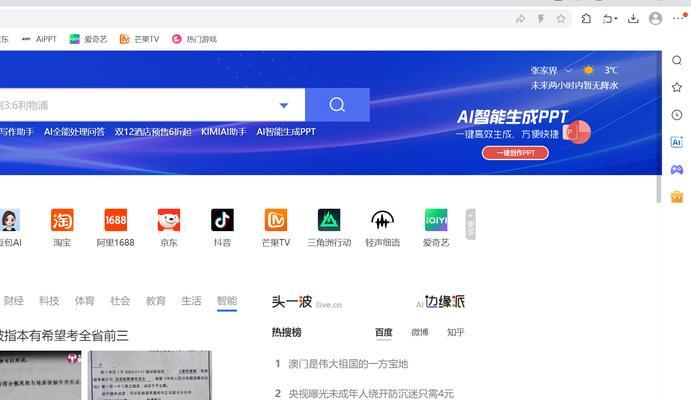Switch to 智能 news tab
Screen dimensions: 691x400
[227, 301]
